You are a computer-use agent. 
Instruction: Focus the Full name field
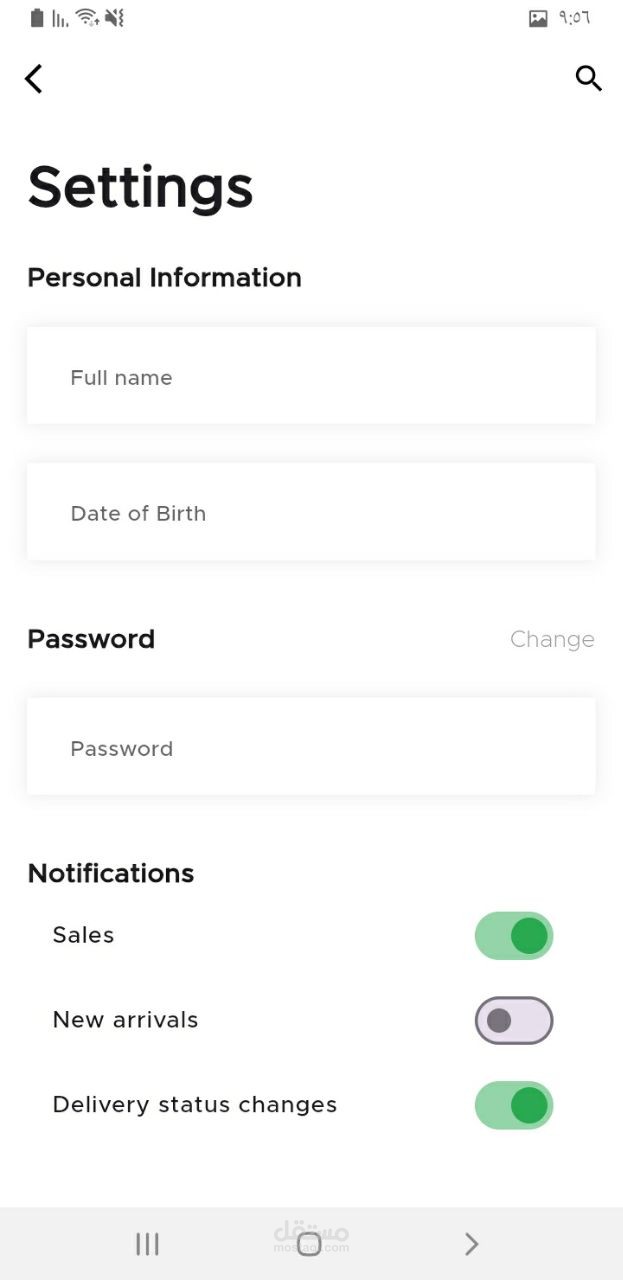(311, 376)
